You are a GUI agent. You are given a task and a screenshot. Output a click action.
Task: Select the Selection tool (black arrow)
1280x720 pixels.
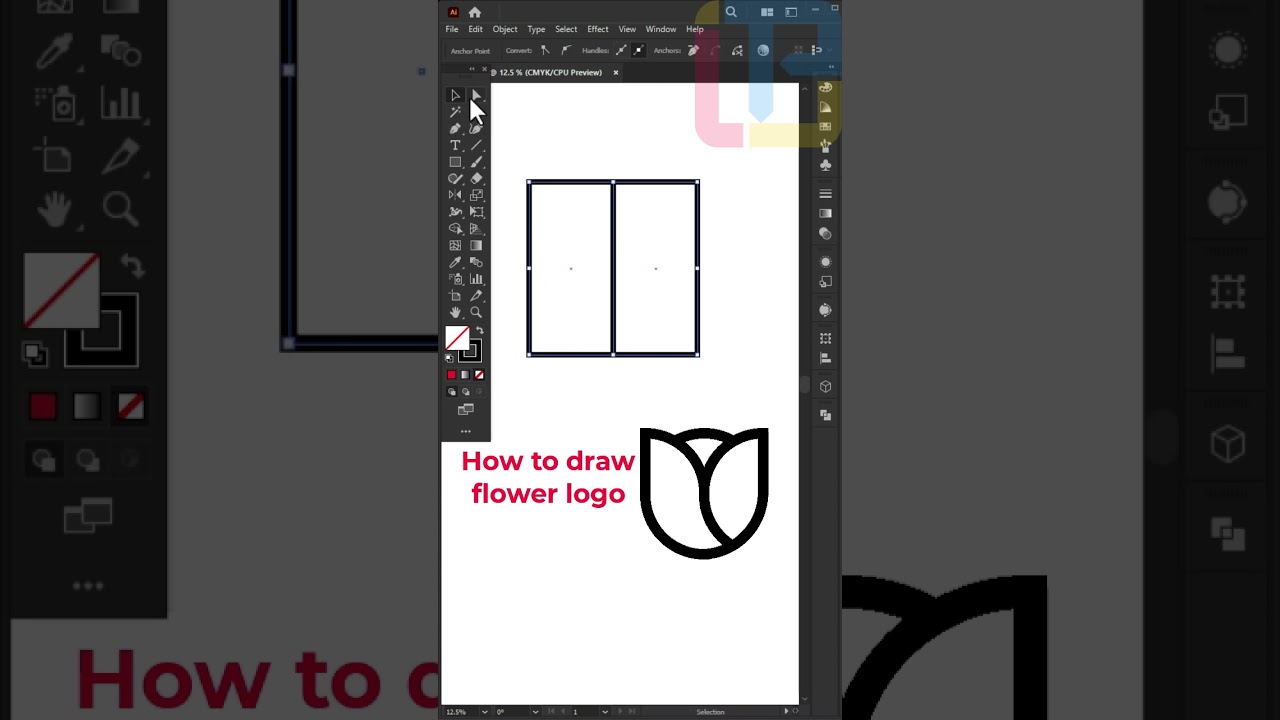455,96
